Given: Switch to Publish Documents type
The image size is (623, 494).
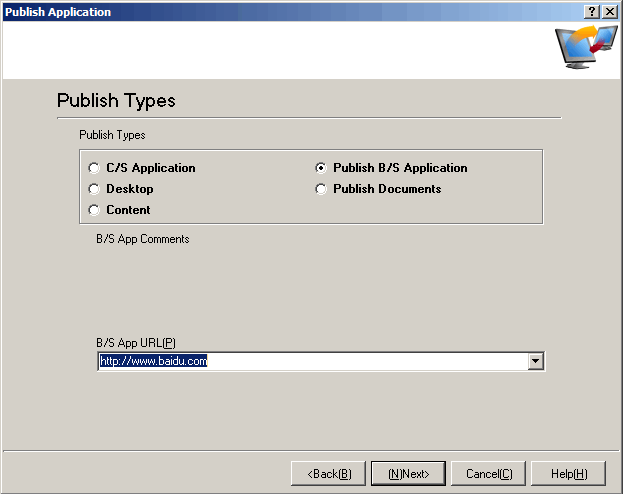Looking at the screenshot, I should [321, 189].
